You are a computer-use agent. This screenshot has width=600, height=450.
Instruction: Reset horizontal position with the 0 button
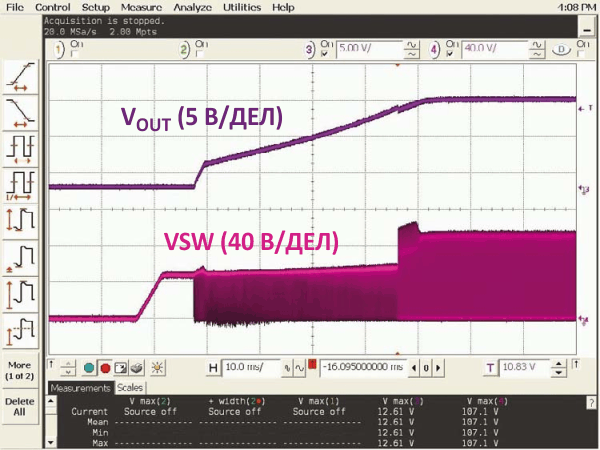coord(426,368)
